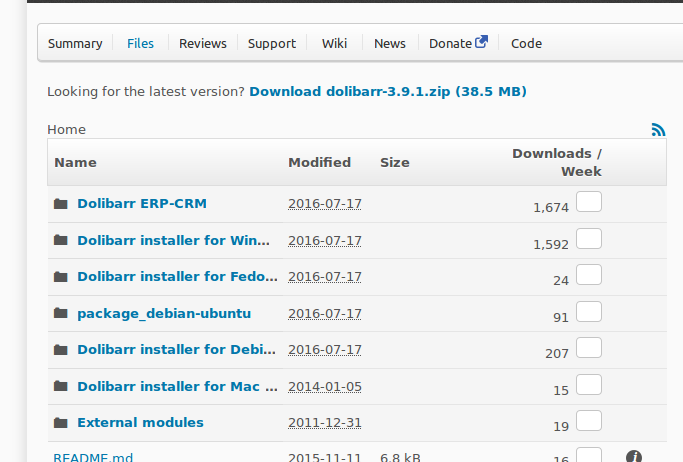
Task: Click the external link icon next to Donate
Action: (x=481, y=42)
